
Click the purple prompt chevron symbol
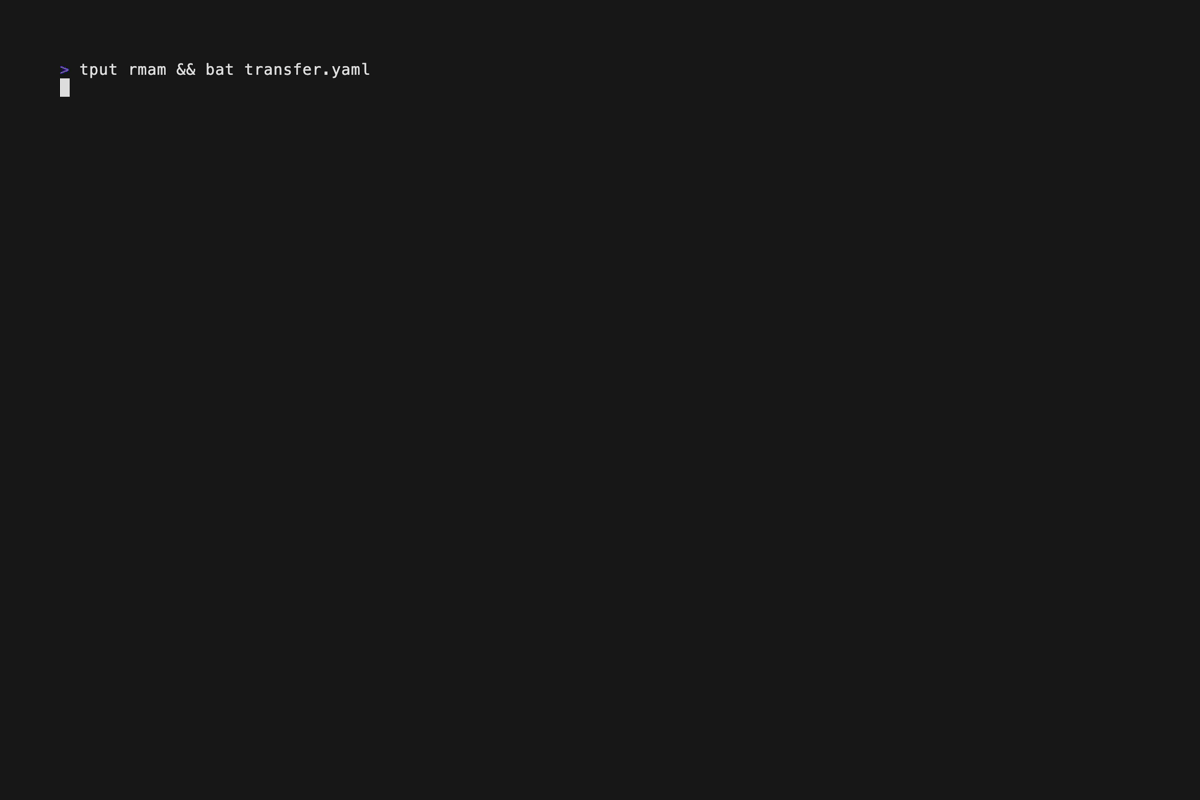pos(64,70)
